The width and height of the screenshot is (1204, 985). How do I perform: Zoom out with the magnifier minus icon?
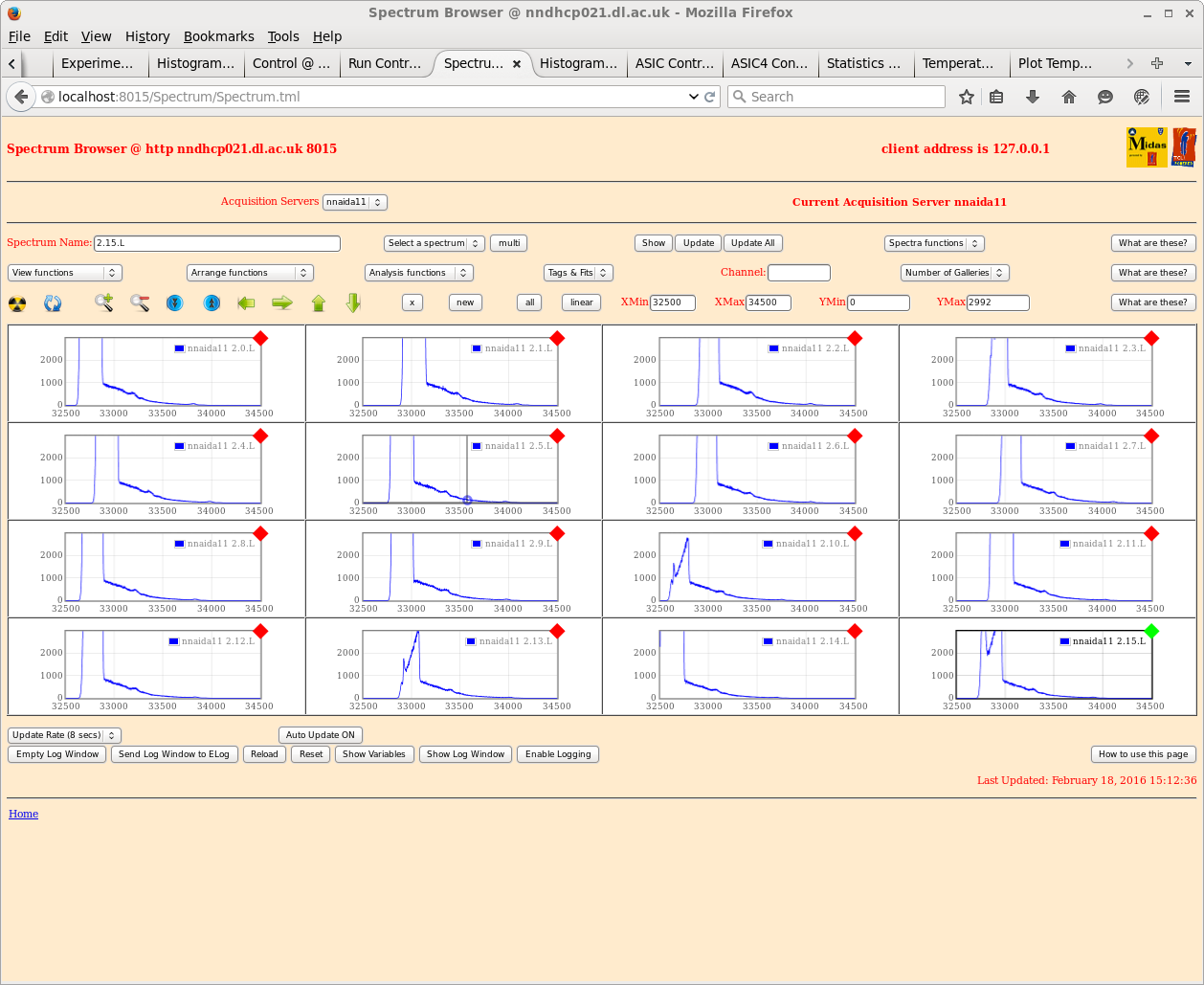(141, 303)
